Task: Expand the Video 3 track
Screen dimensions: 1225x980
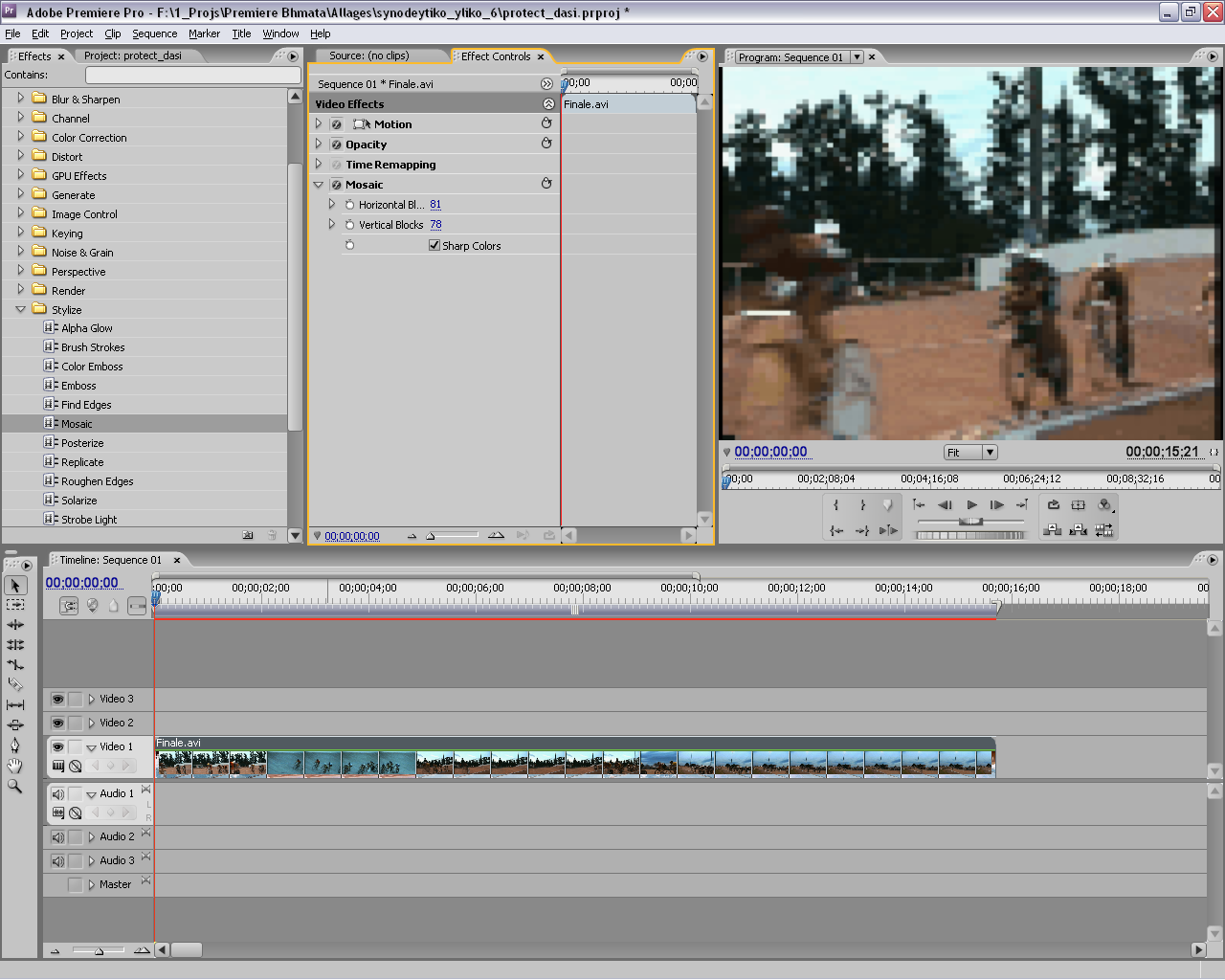Action: click(x=92, y=700)
